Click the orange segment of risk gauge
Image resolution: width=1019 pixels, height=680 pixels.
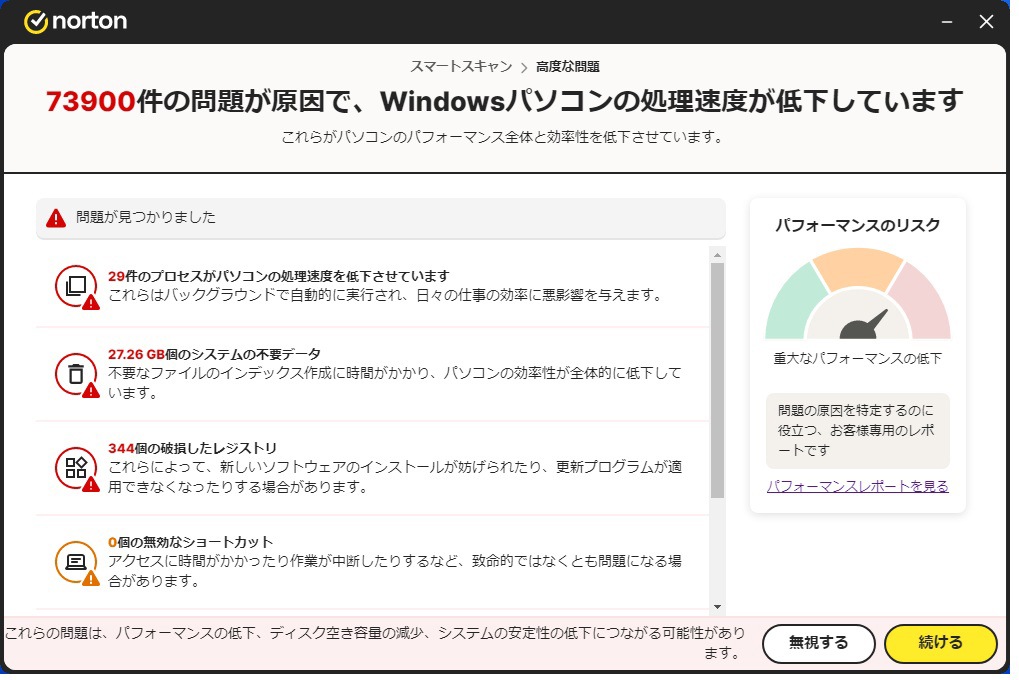pyautogui.click(x=857, y=267)
